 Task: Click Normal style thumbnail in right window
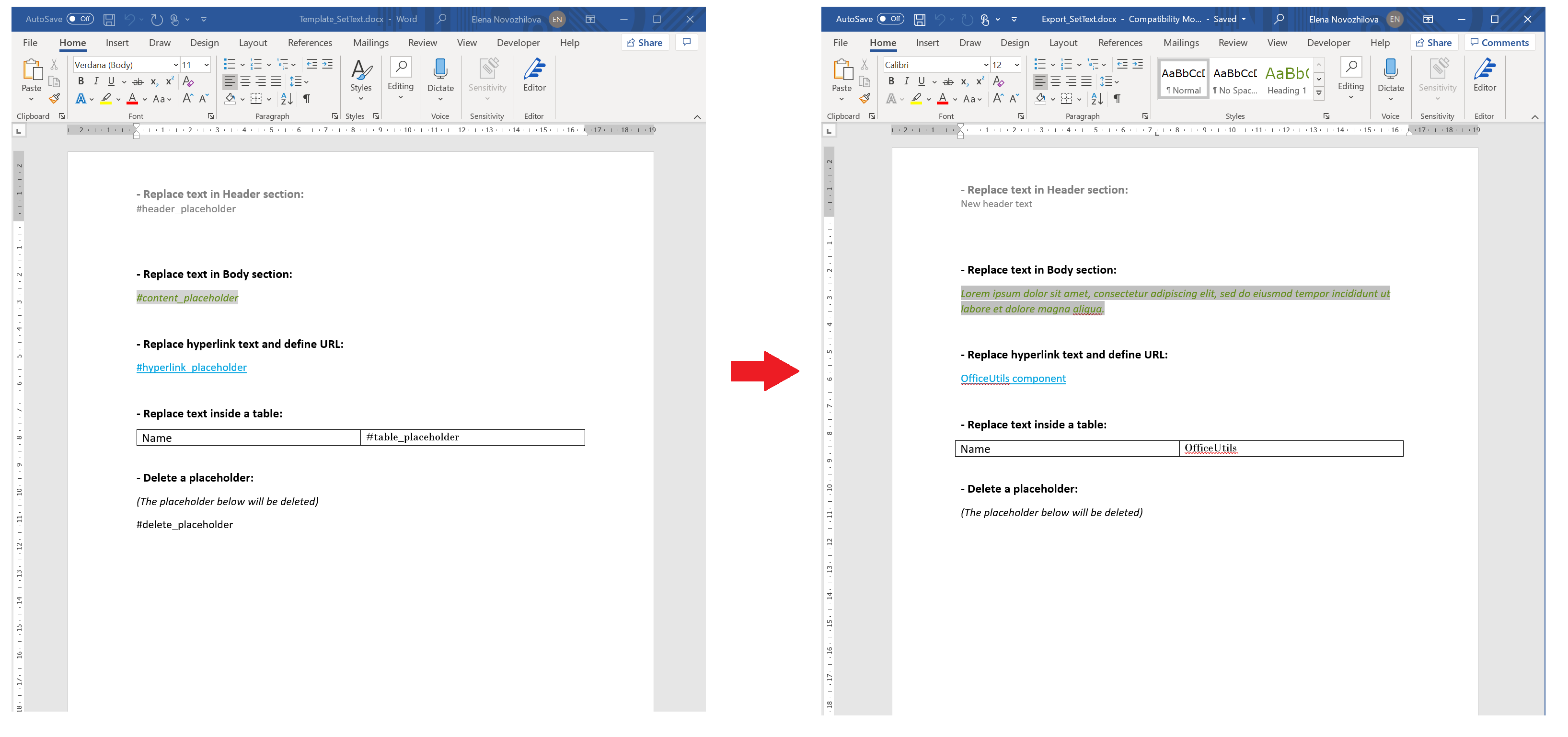(1183, 79)
